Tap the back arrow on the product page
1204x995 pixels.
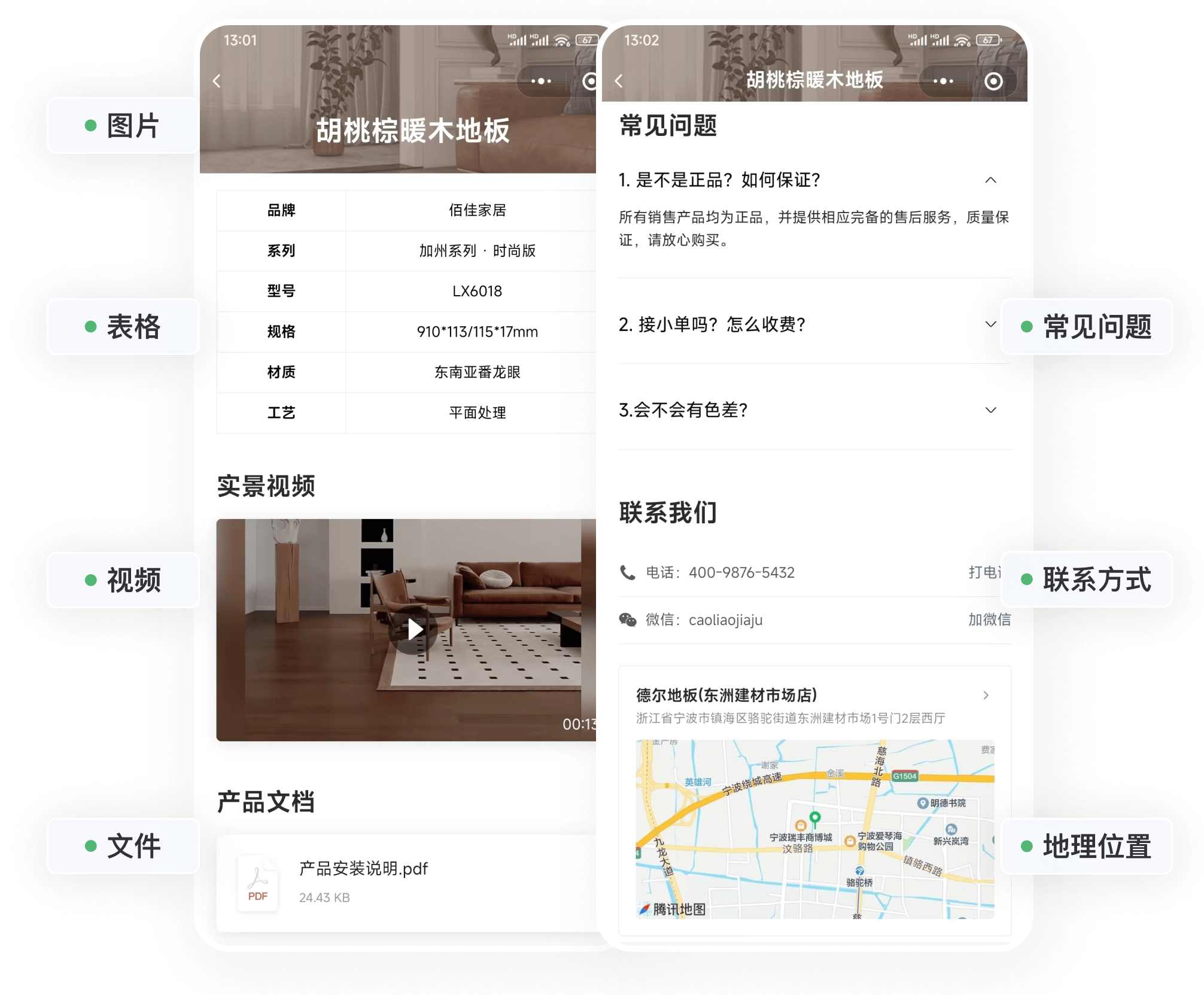217,81
